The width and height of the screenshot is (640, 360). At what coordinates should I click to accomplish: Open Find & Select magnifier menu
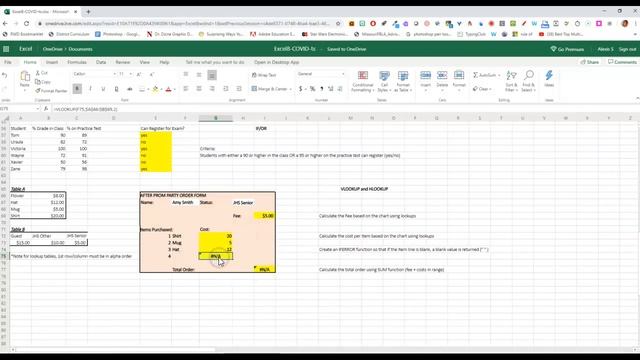(x=528, y=81)
